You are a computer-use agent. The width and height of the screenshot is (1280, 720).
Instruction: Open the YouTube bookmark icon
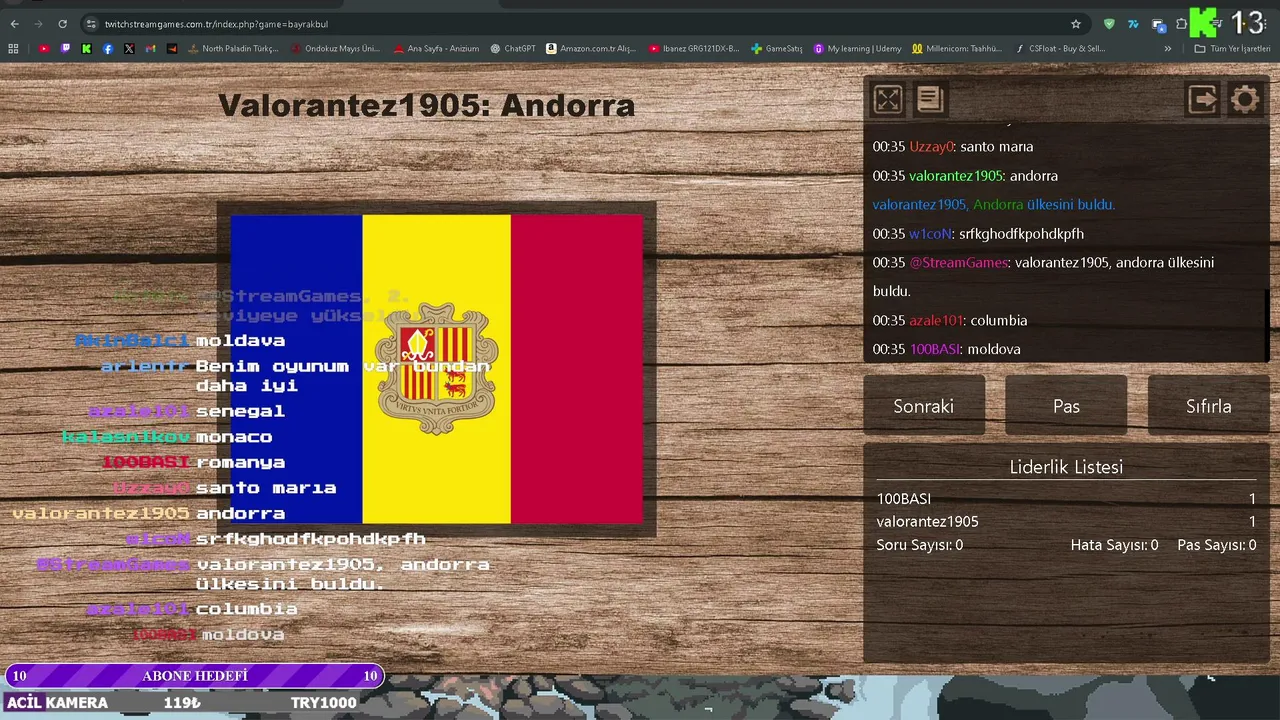coord(44,48)
